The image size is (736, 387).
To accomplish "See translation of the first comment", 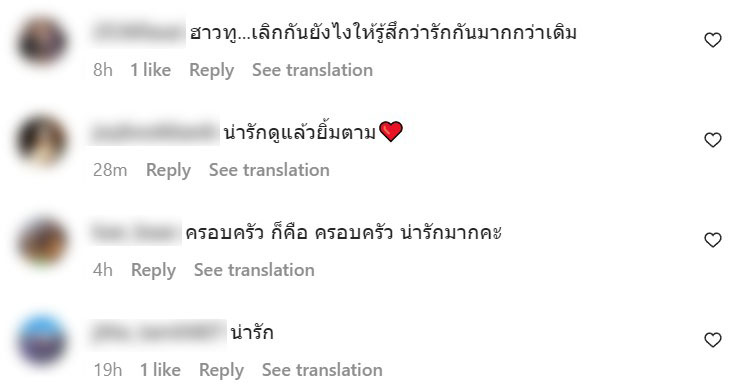I will point(313,70).
